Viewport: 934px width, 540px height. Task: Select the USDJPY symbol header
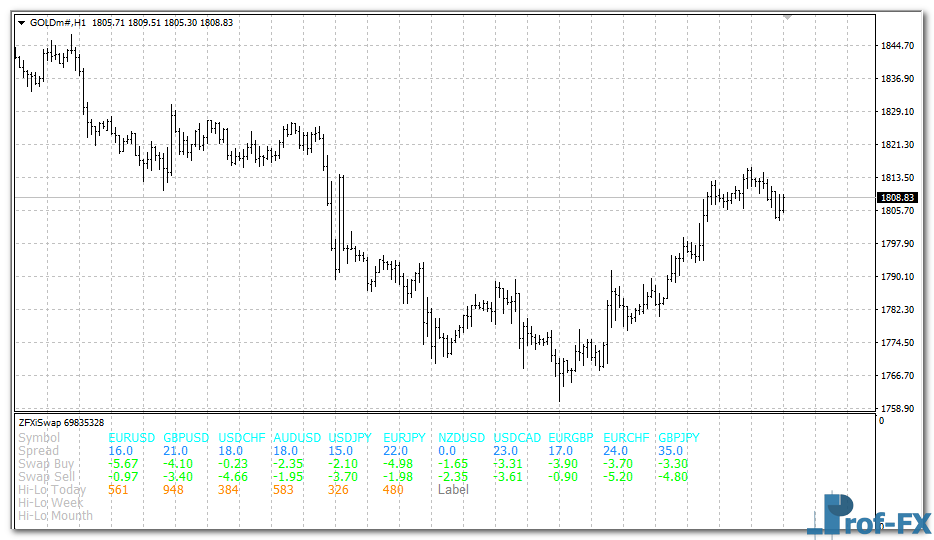tap(350, 438)
